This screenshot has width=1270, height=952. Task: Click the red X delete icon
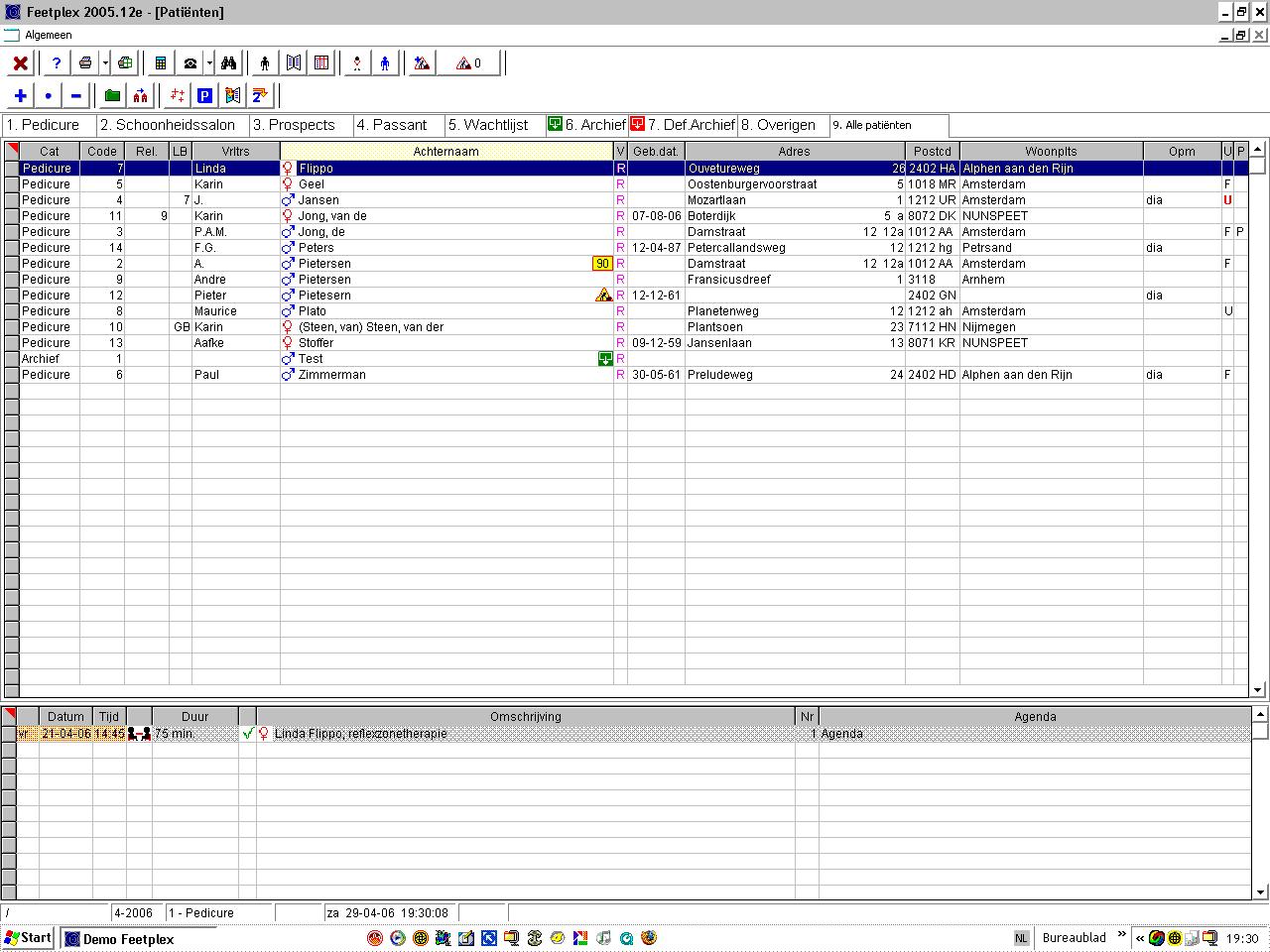[x=20, y=63]
